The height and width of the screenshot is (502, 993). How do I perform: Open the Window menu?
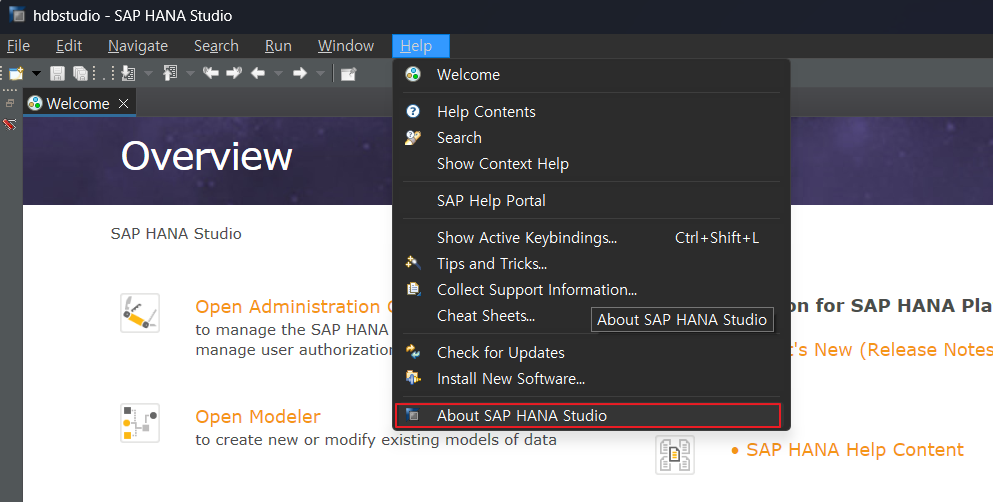[x=346, y=46]
